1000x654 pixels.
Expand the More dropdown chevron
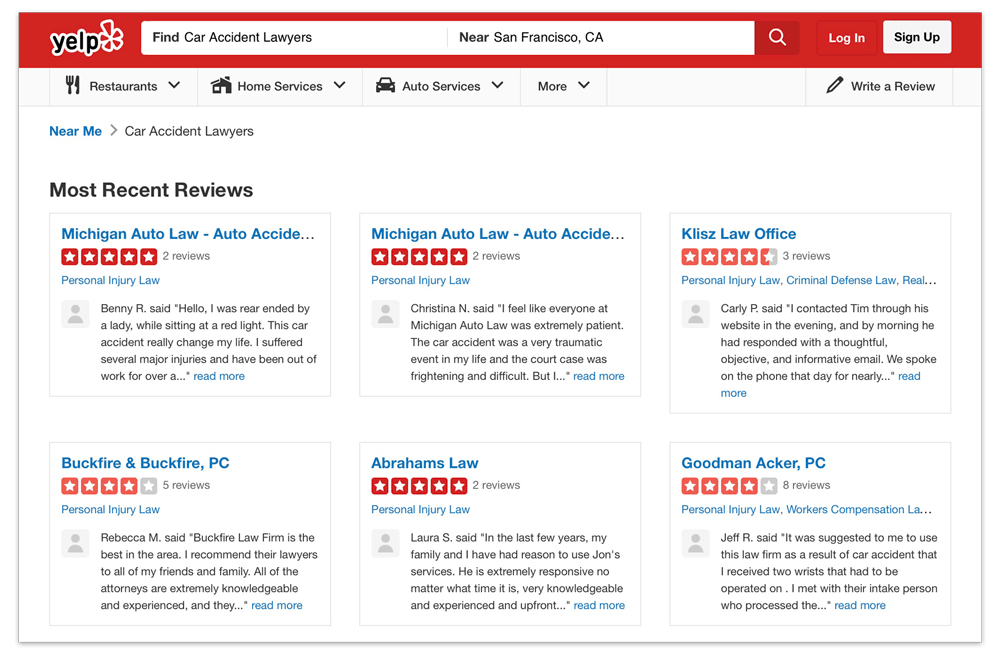(x=584, y=85)
